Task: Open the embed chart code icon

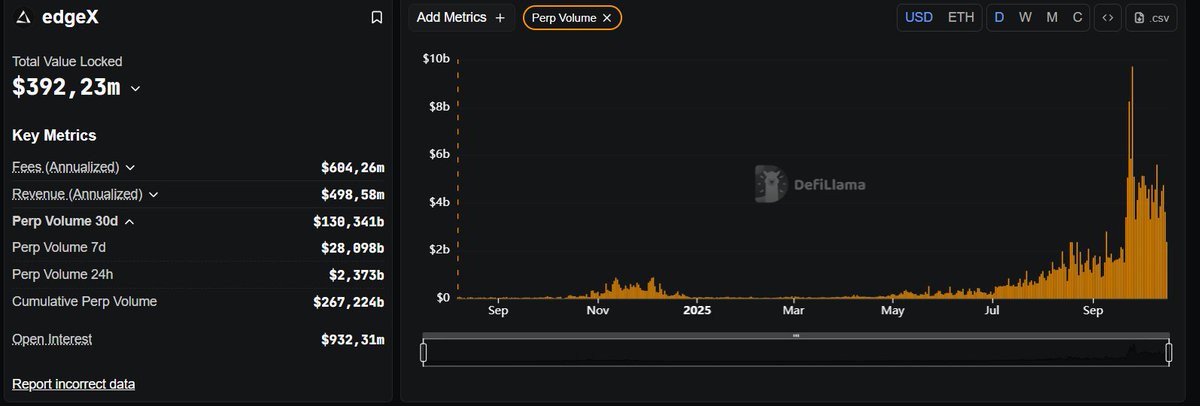Action: (x=1107, y=17)
